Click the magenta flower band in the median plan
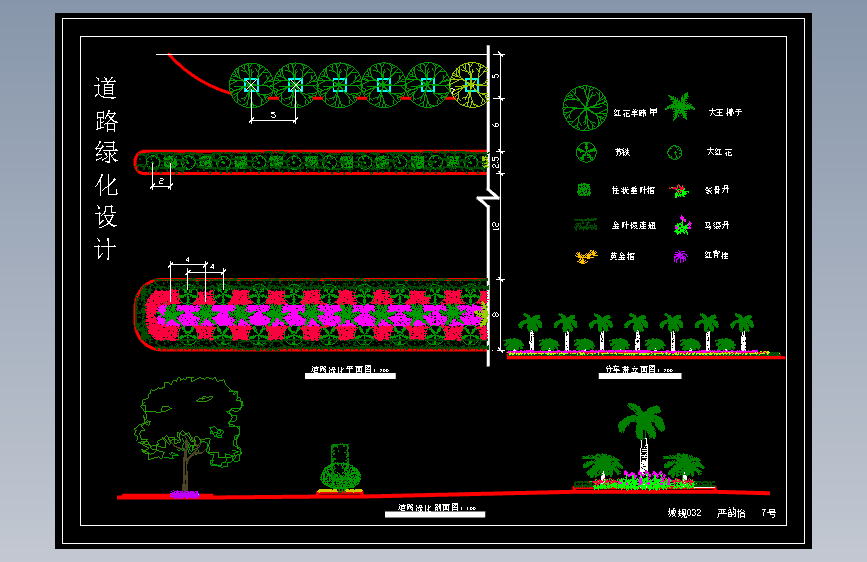This screenshot has width=867, height=562. tap(321, 315)
